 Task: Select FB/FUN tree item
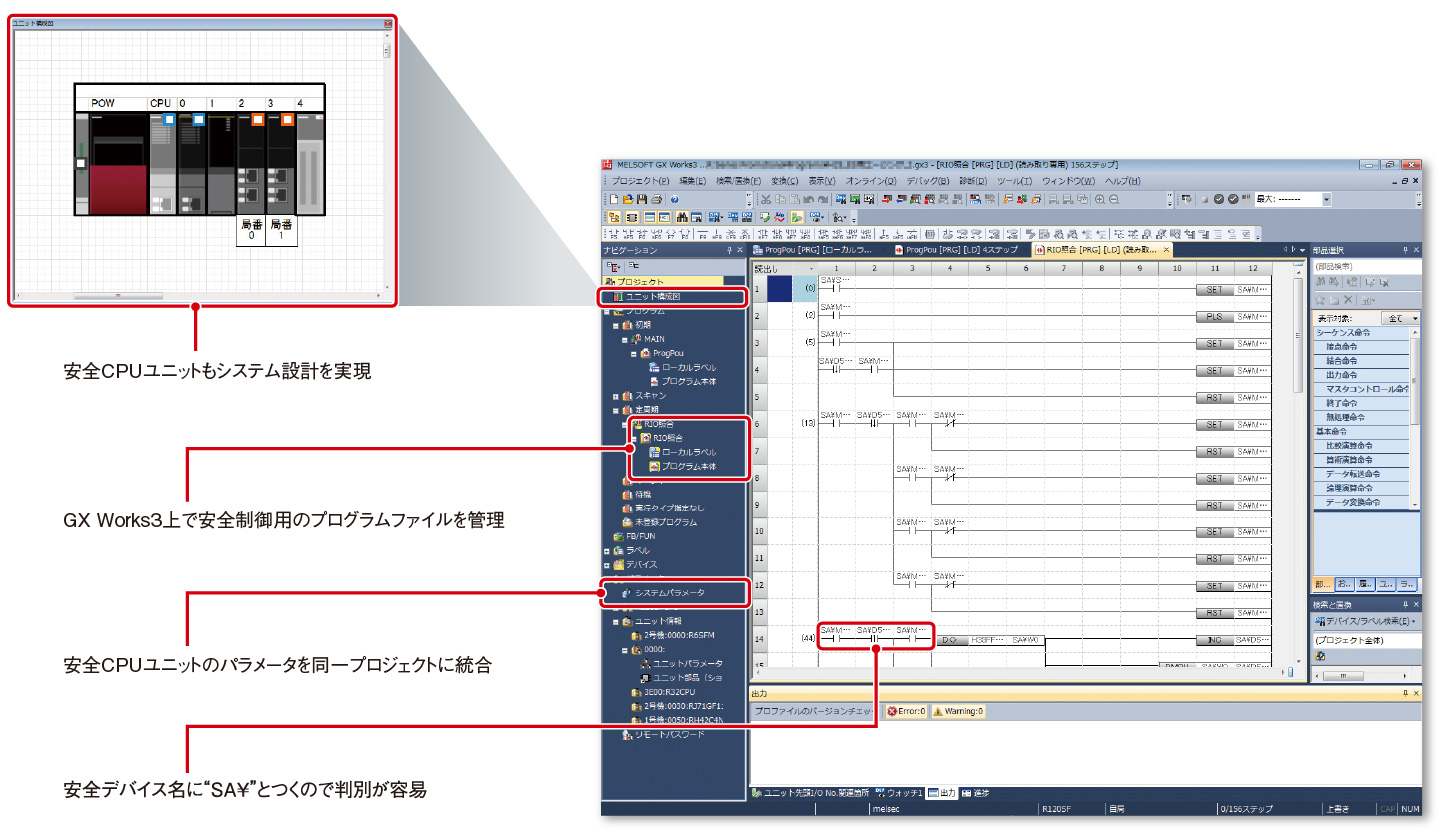click(639, 536)
